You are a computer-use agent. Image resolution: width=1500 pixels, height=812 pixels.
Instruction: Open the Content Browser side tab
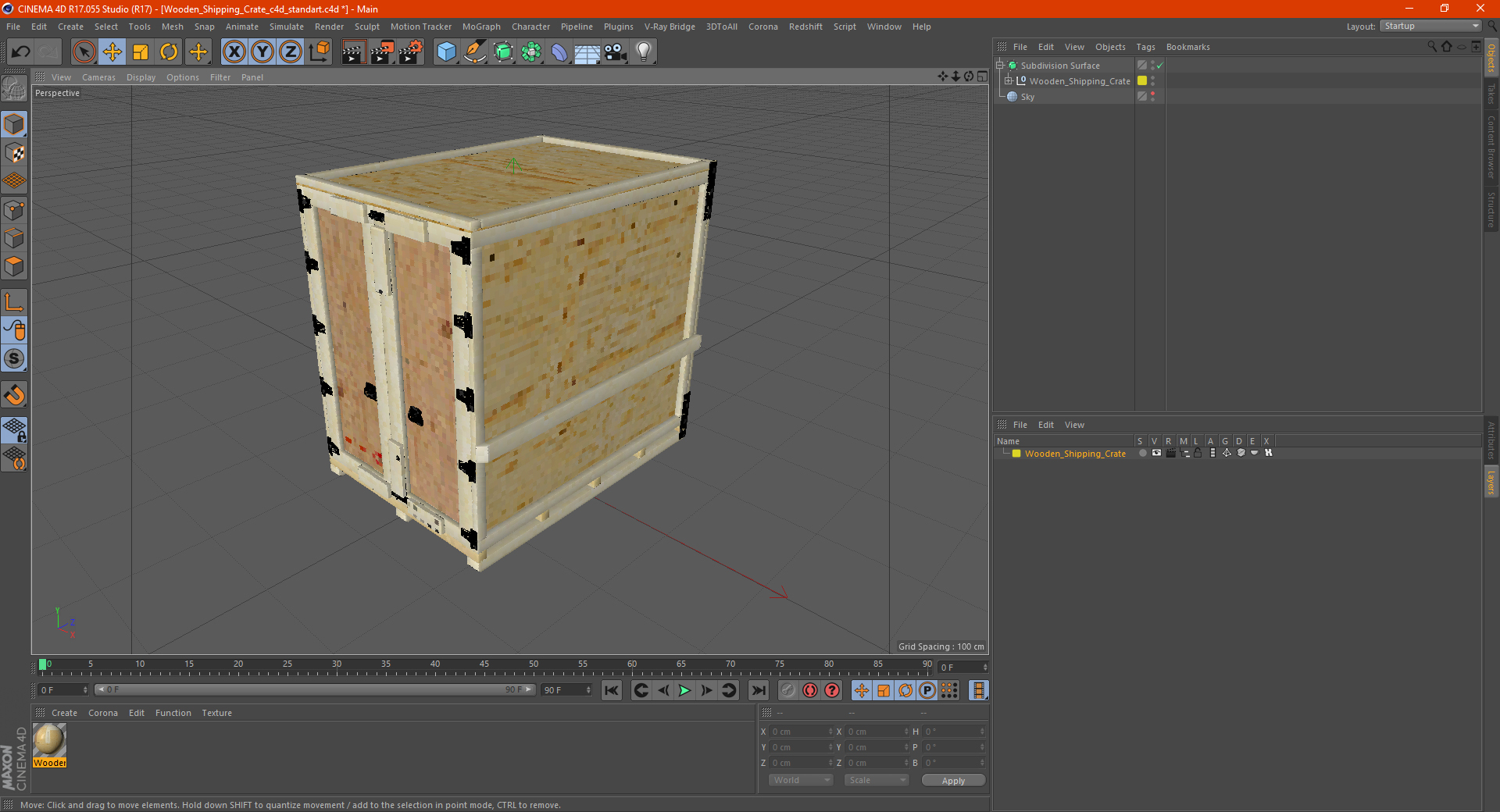pyautogui.click(x=1491, y=147)
